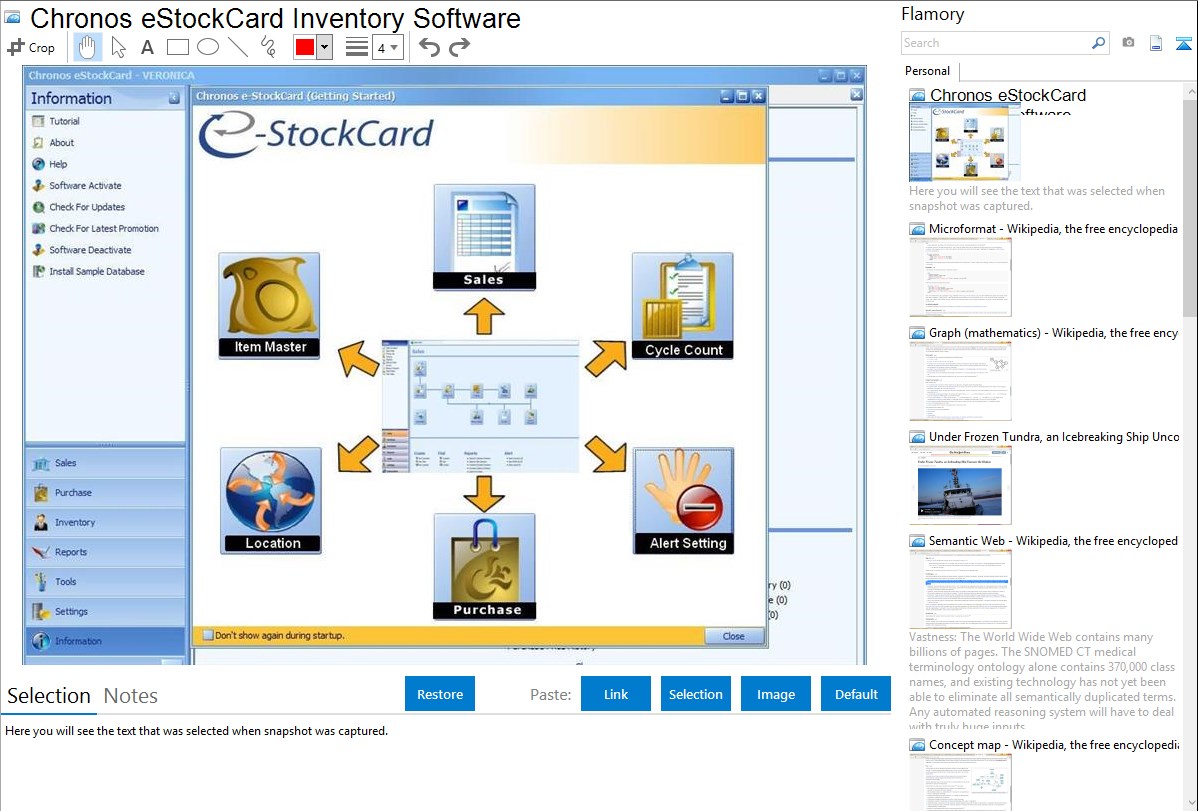Click Concept map - Wikipedia title
The width and height of the screenshot is (1198, 811).
[x=1054, y=744]
